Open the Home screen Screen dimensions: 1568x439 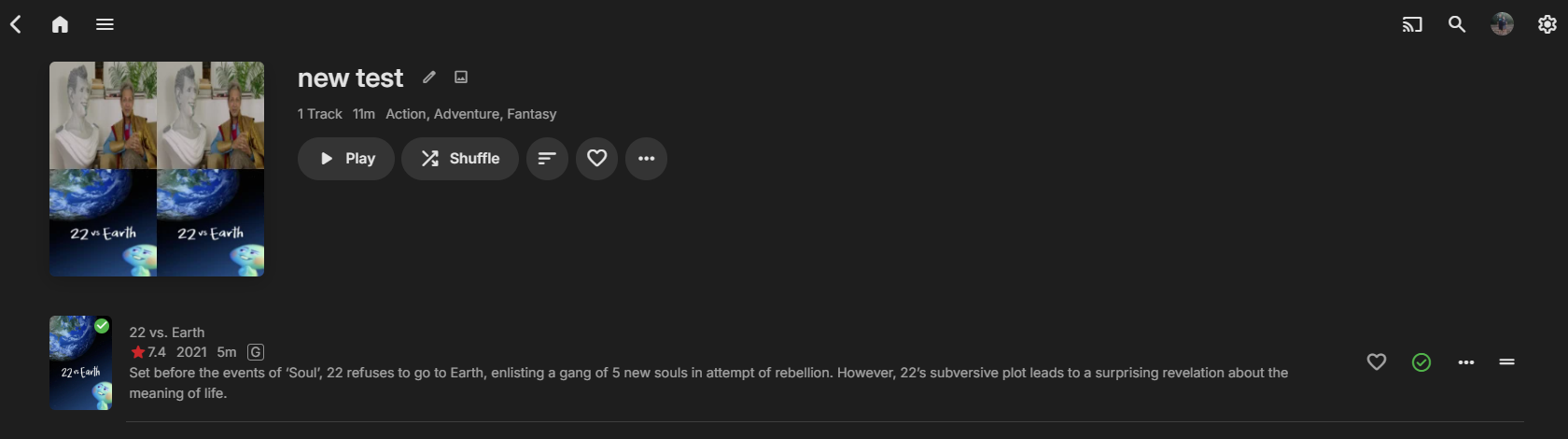tap(60, 24)
